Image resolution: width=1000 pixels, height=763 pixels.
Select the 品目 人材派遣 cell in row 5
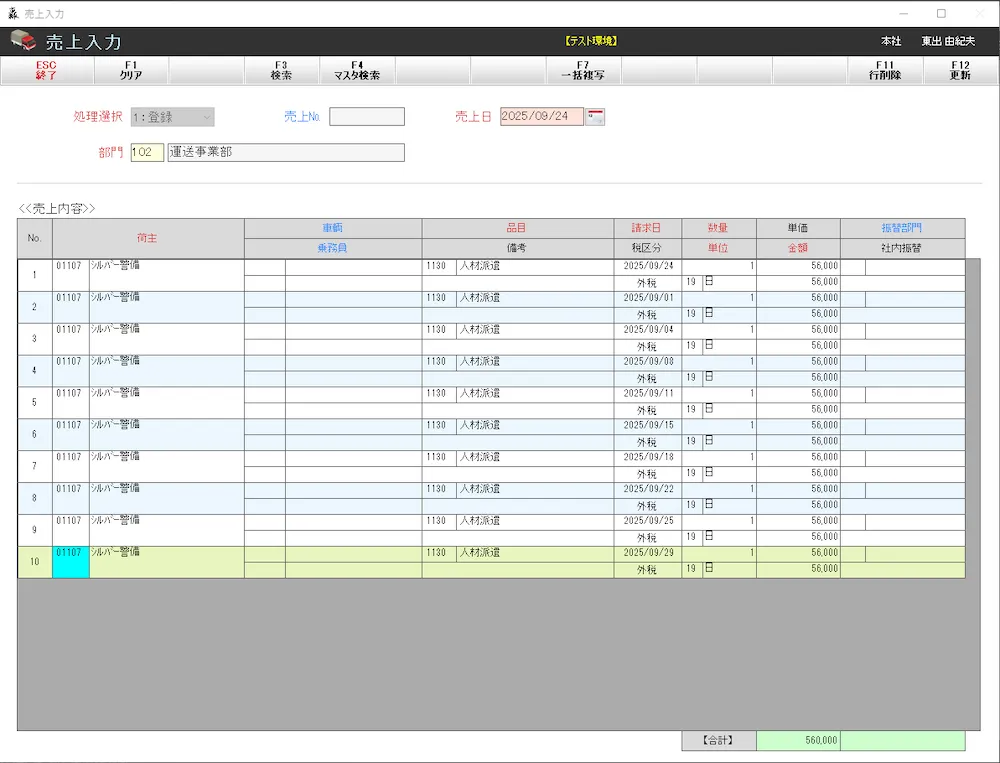pos(534,394)
